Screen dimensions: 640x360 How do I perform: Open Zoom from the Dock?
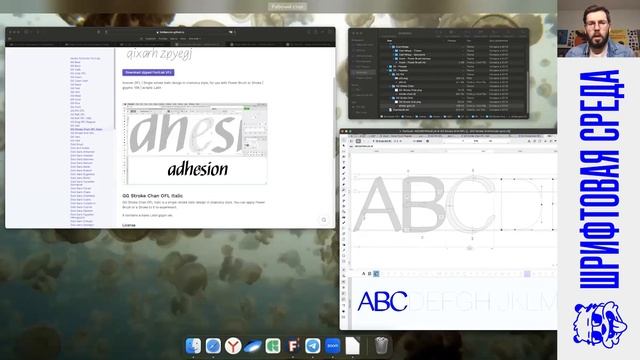[x=333, y=346]
